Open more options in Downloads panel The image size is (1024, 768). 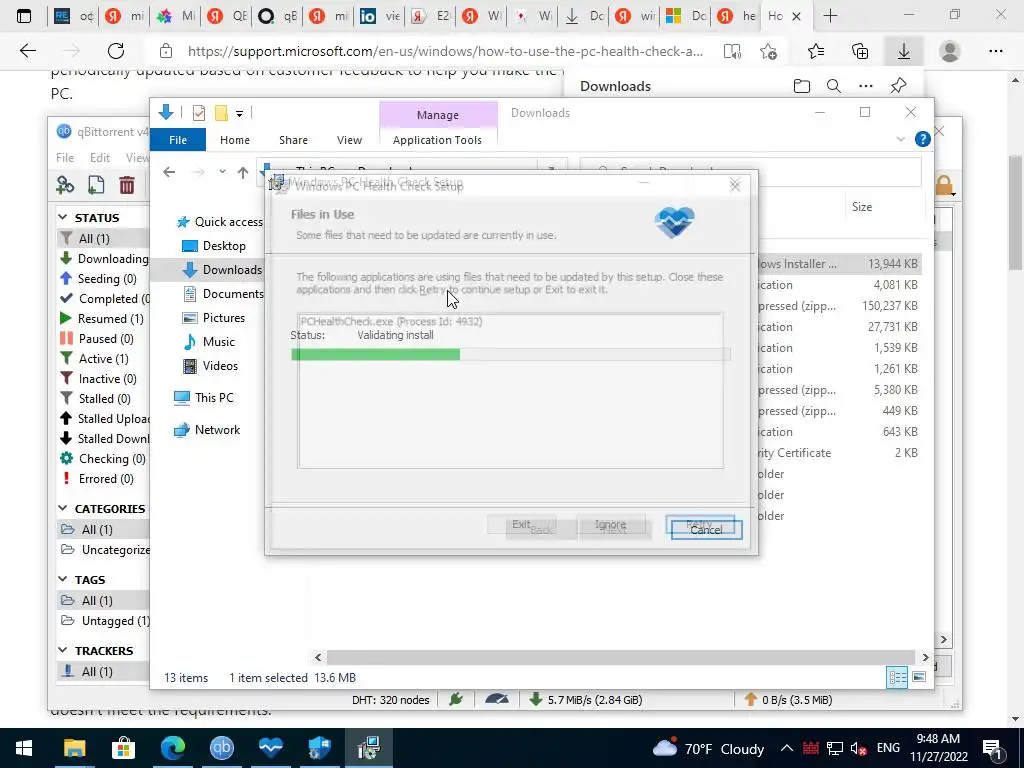click(x=866, y=86)
